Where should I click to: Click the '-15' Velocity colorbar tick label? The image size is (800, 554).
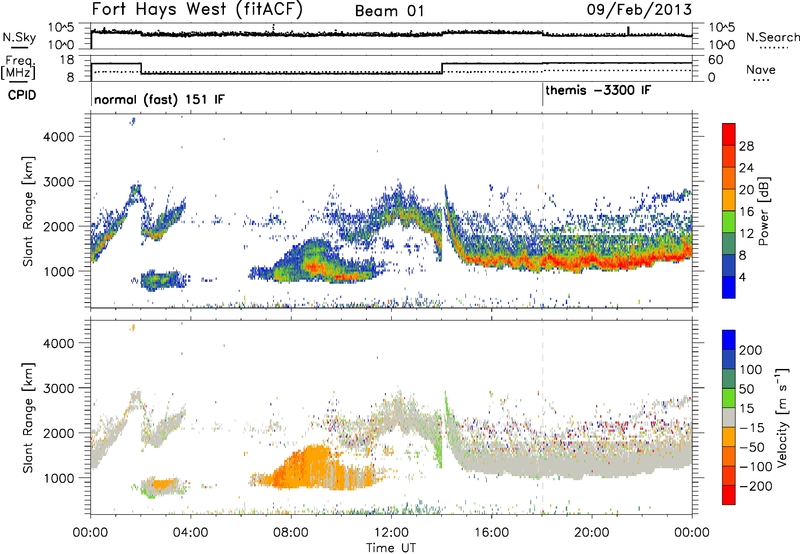coord(752,428)
